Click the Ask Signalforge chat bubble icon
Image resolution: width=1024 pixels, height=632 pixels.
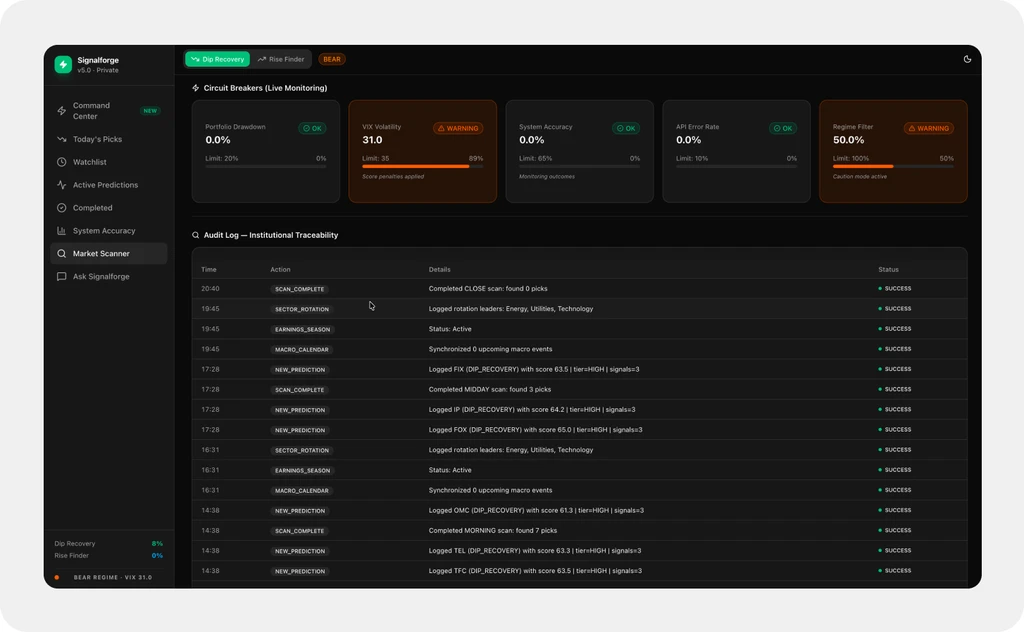(61, 276)
